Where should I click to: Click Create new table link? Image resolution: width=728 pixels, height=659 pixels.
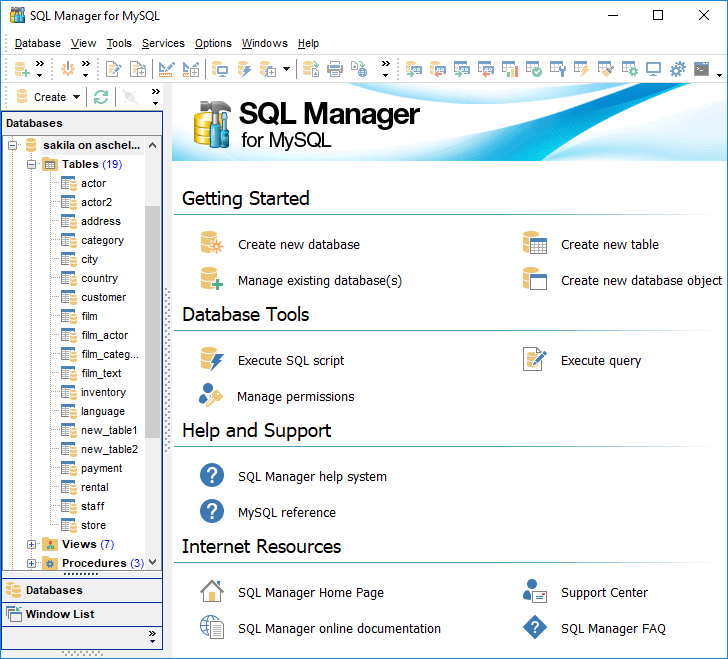click(610, 245)
